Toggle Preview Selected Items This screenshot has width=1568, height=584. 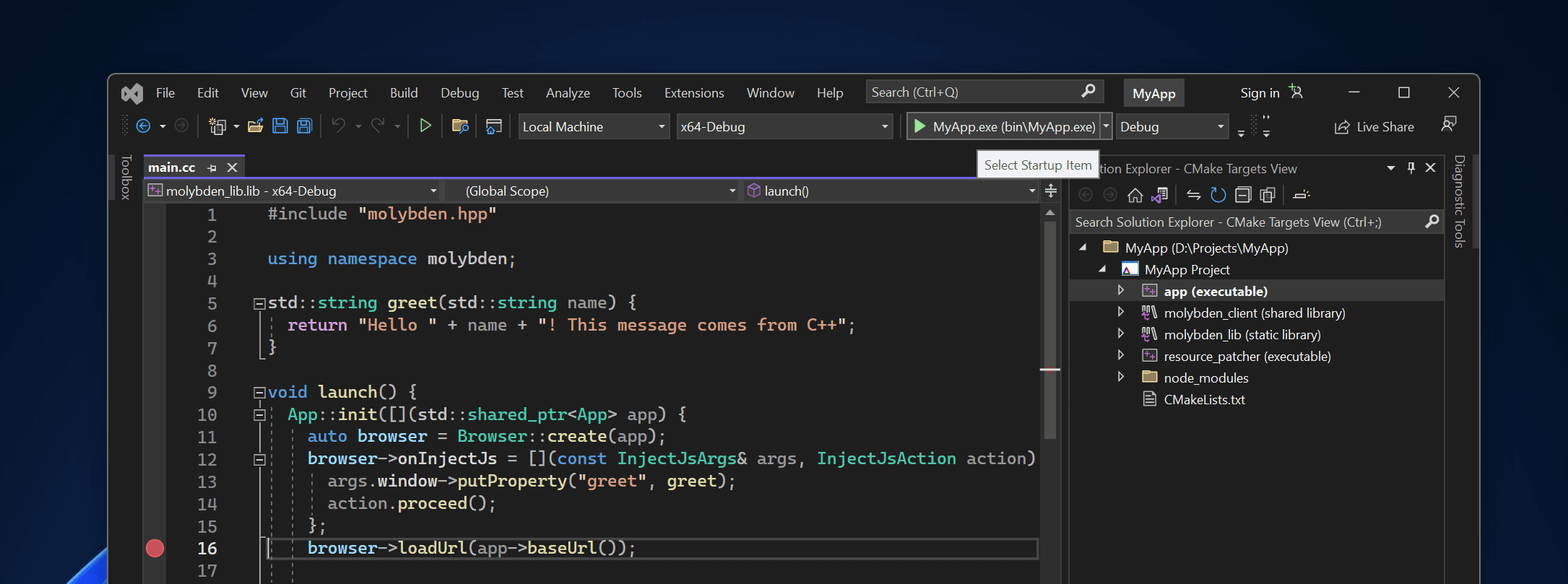[x=1301, y=195]
